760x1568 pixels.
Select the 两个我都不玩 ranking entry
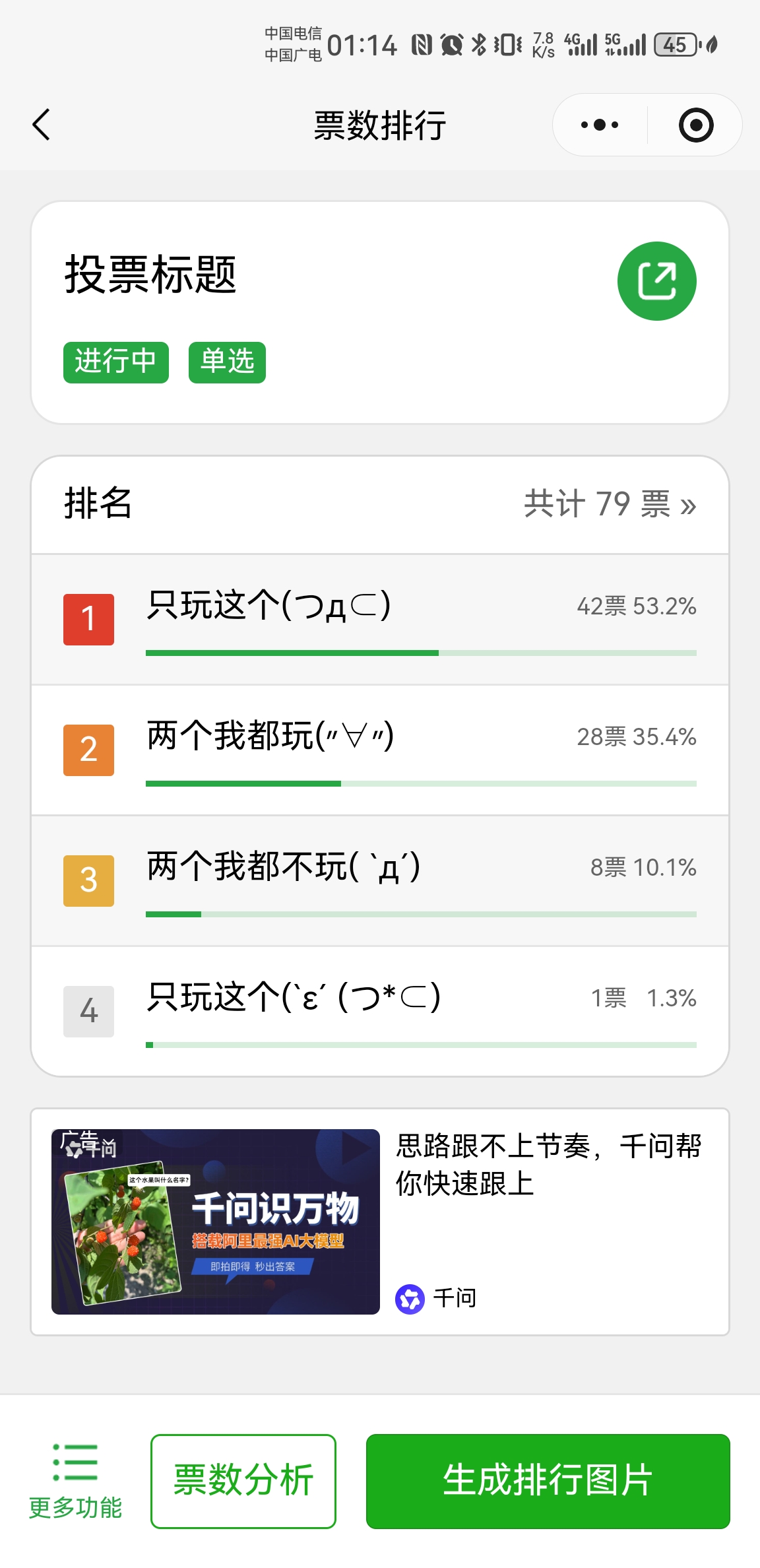pos(284,866)
